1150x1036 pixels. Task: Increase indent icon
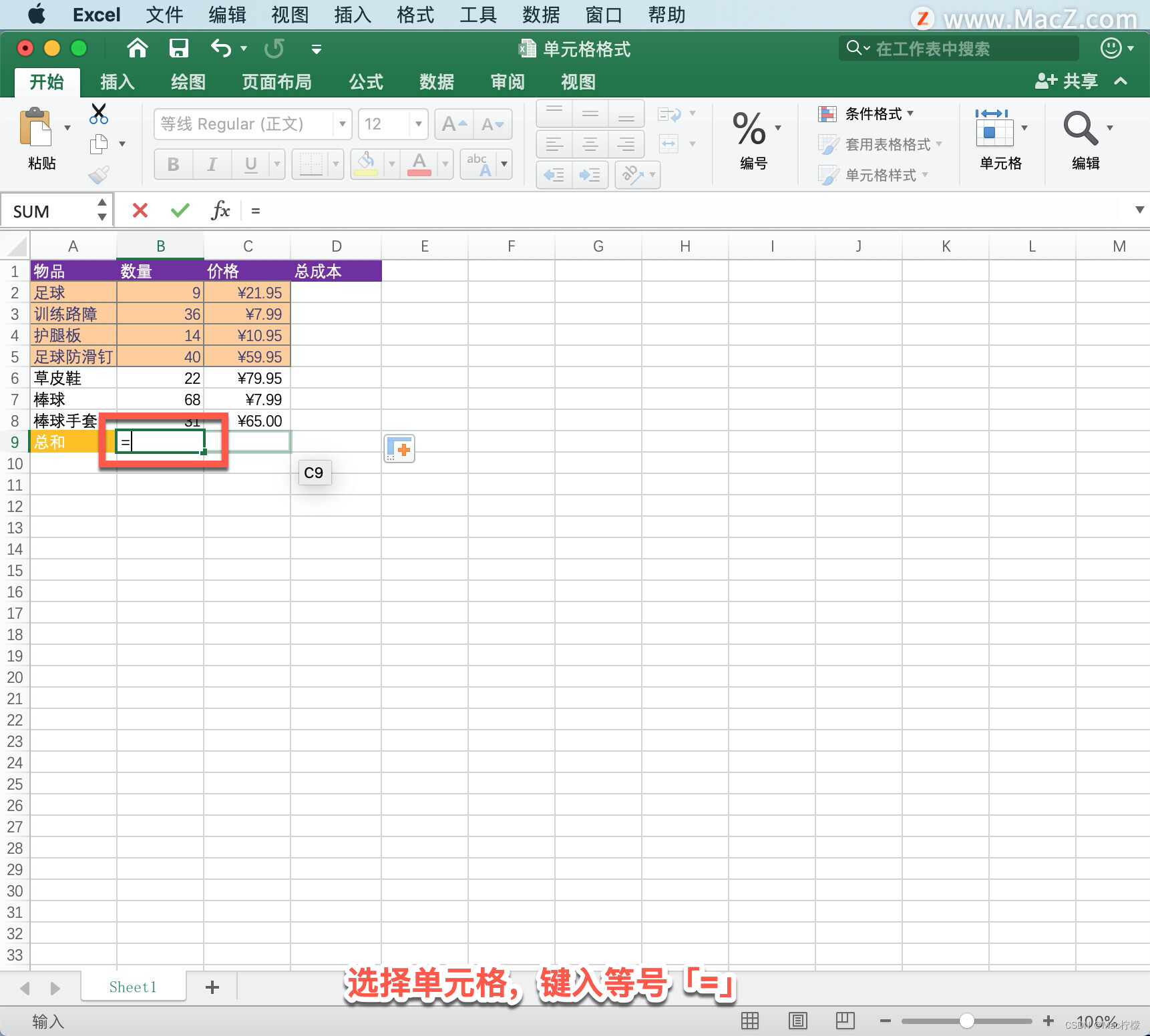pyautogui.click(x=590, y=175)
